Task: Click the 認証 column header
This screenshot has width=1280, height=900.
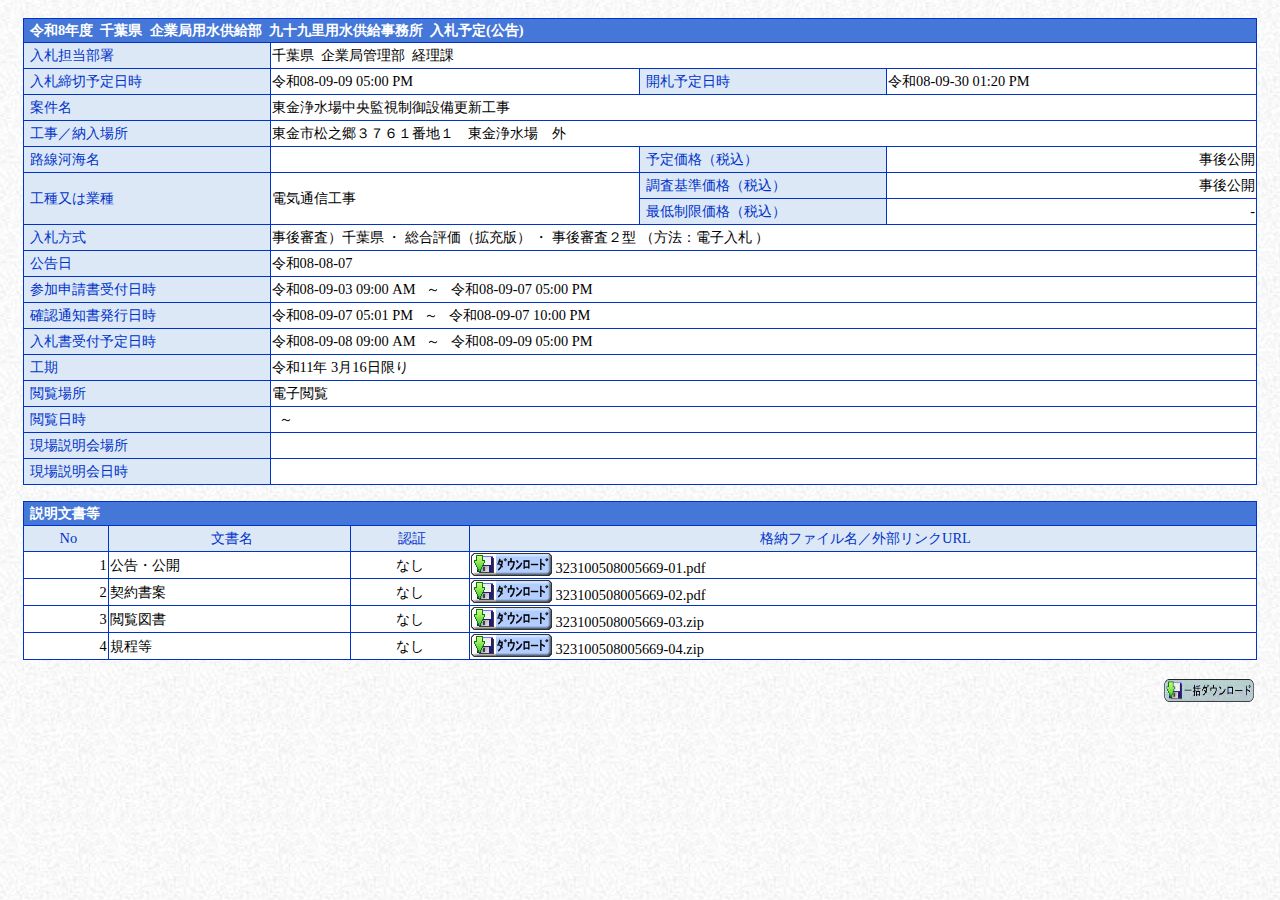Action: [x=410, y=538]
